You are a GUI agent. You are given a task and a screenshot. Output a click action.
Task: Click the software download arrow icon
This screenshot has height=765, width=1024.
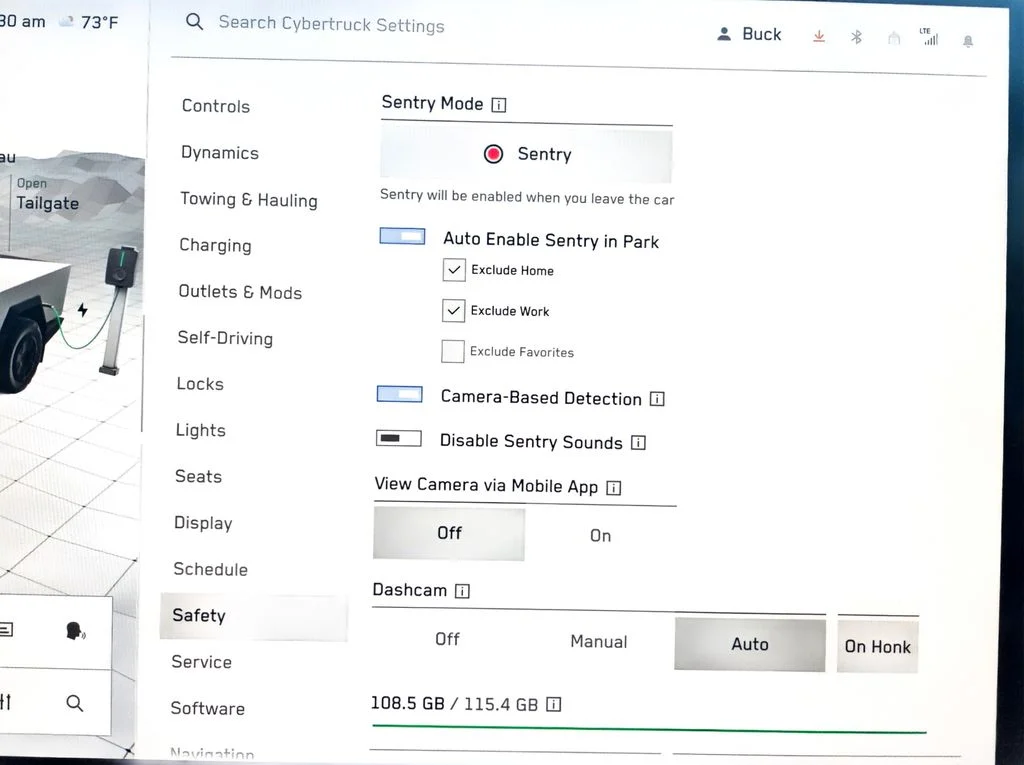click(x=819, y=37)
